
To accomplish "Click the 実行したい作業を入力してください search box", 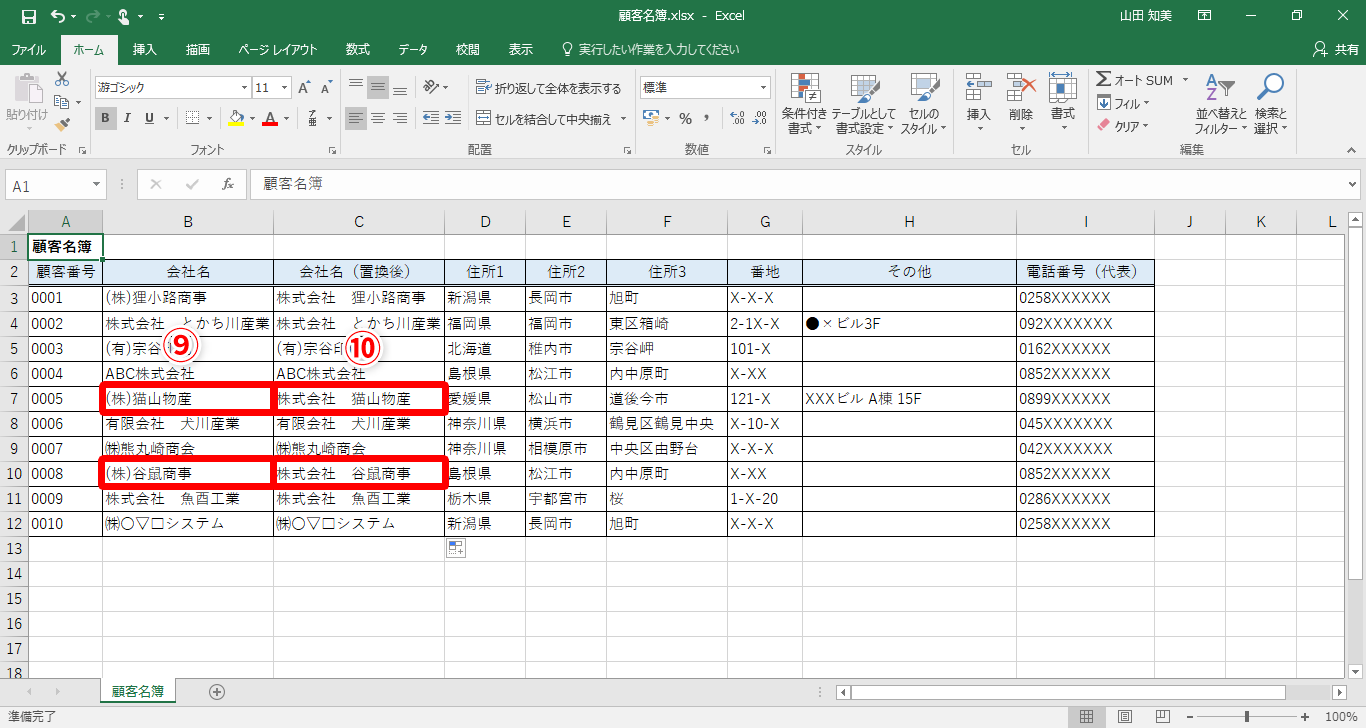I will 650,49.
